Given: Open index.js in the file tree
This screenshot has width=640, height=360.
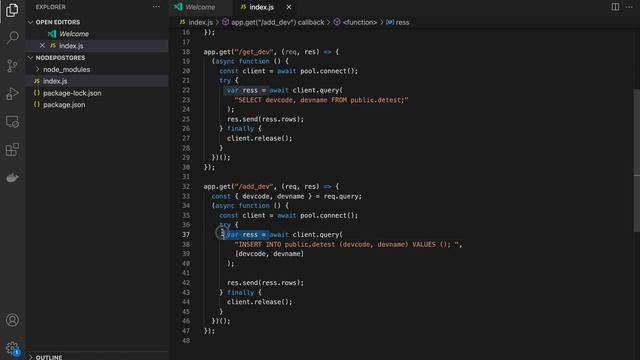Looking at the screenshot, I should pyautogui.click(x=55, y=81).
